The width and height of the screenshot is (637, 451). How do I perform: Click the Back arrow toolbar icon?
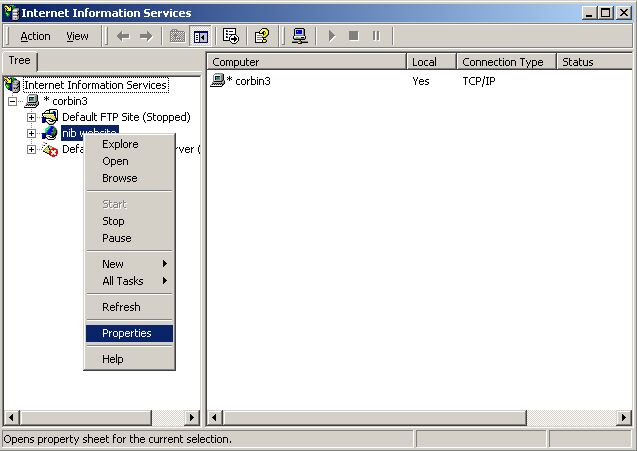pos(123,37)
